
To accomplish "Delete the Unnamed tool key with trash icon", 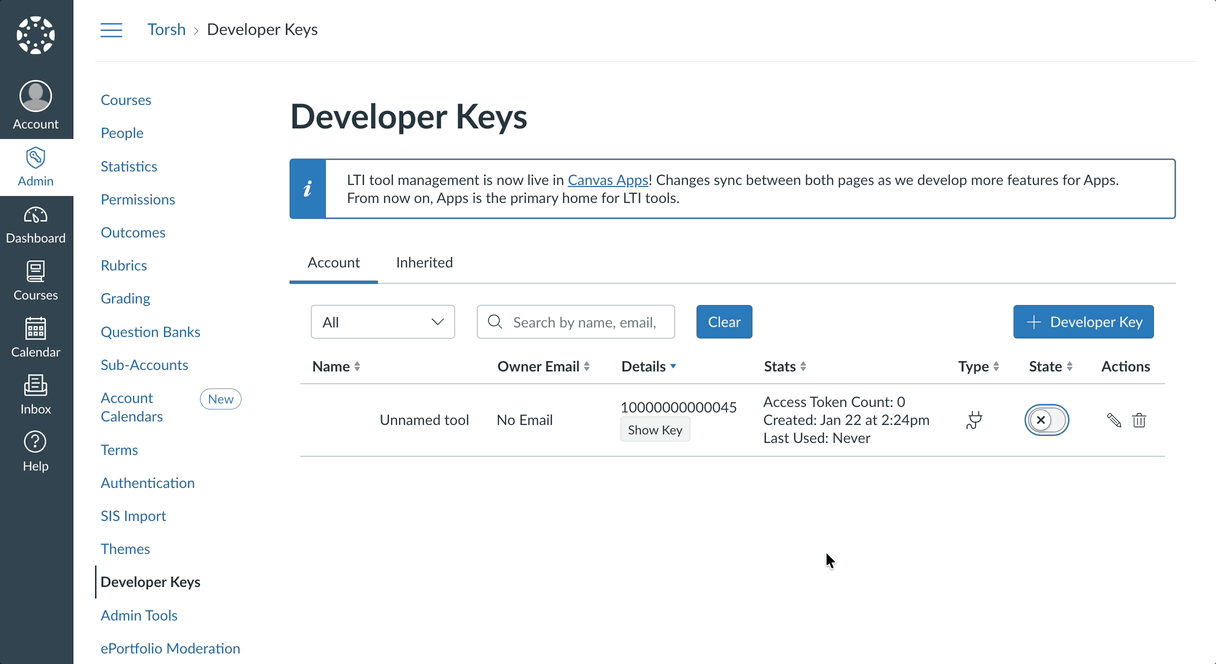I will pyautogui.click(x=1139, y=421).
